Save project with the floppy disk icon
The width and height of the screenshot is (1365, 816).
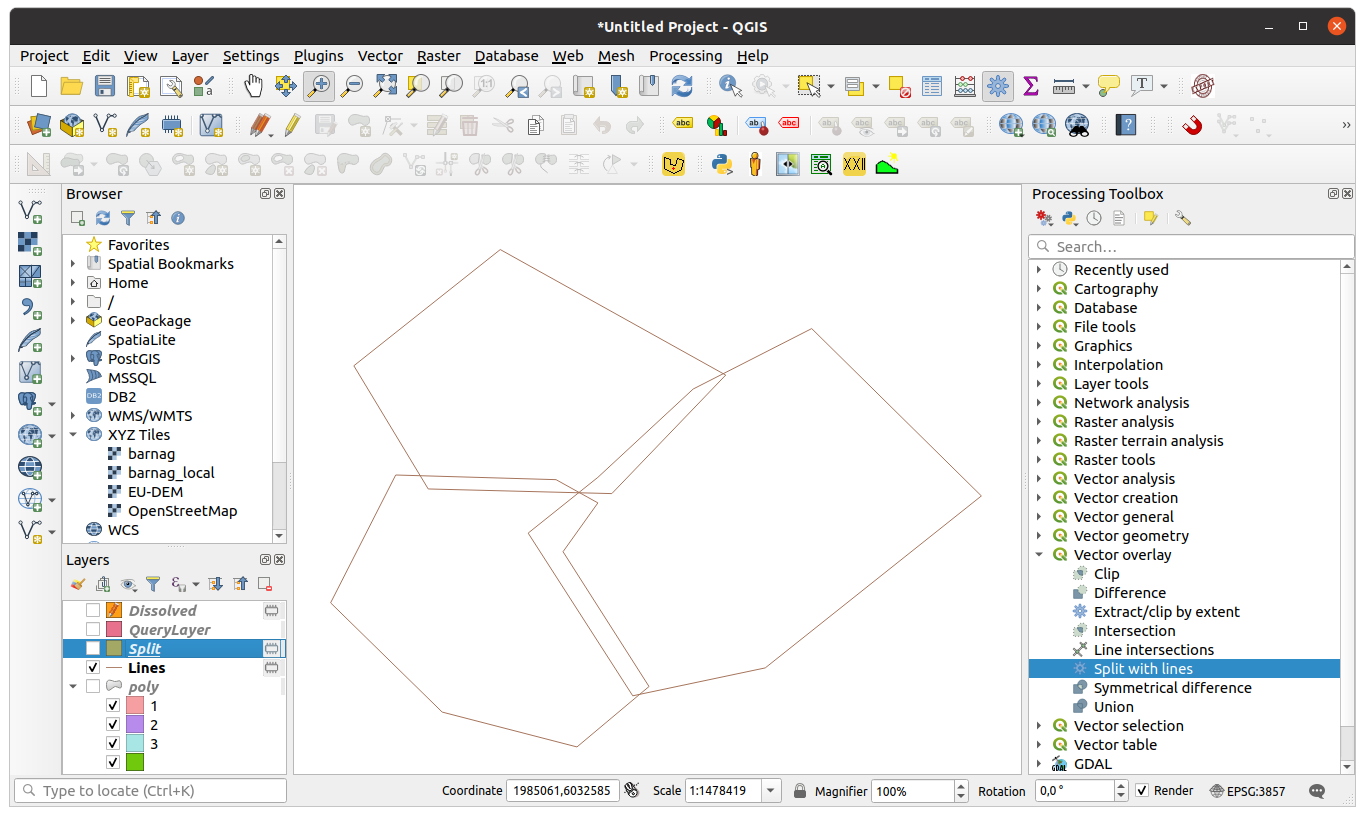pos(104,86)
